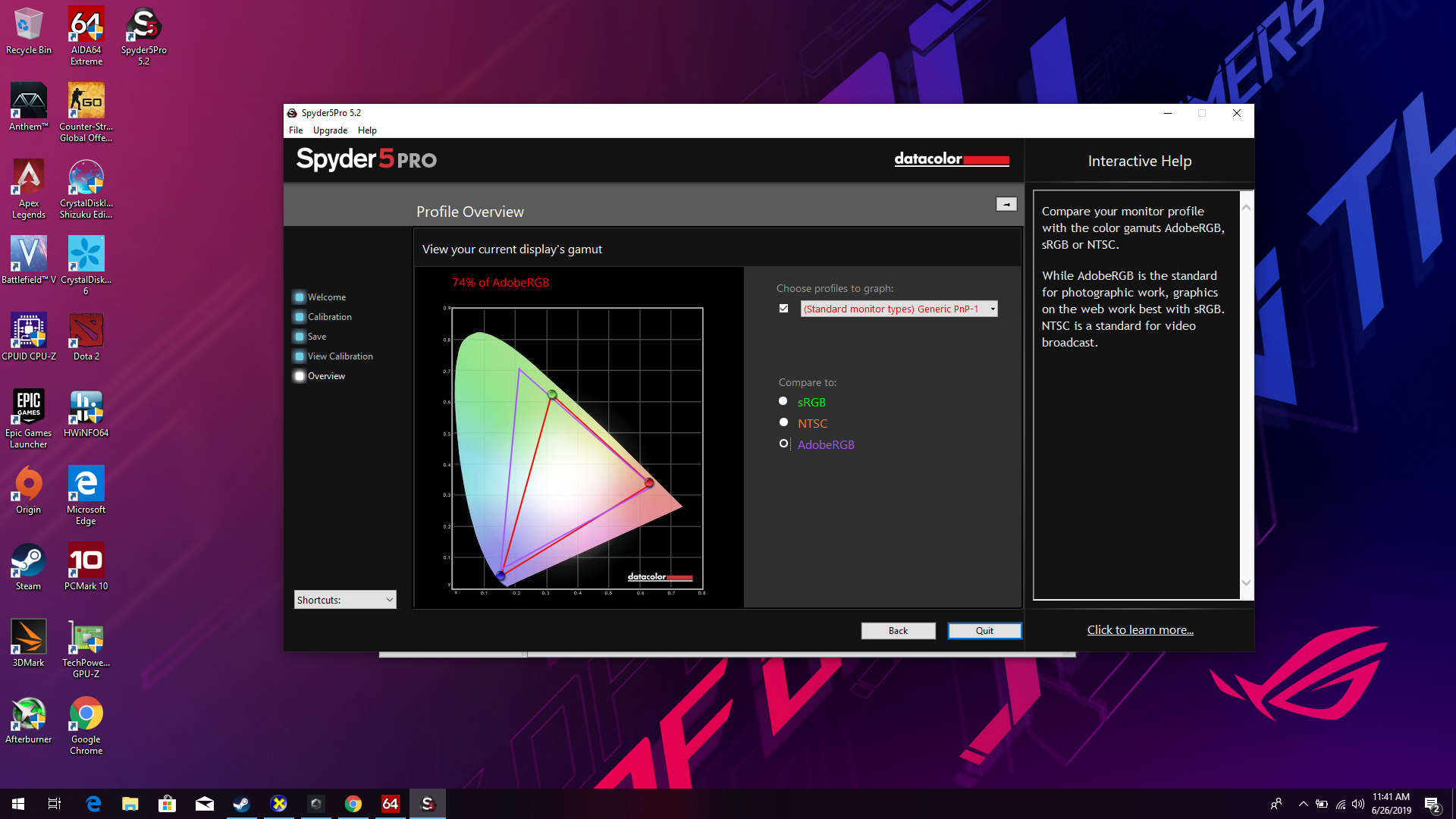This screenshot has height=819, width=1456.
Task: Select the Afterburner desktop icon
Action: click(29, 720)
